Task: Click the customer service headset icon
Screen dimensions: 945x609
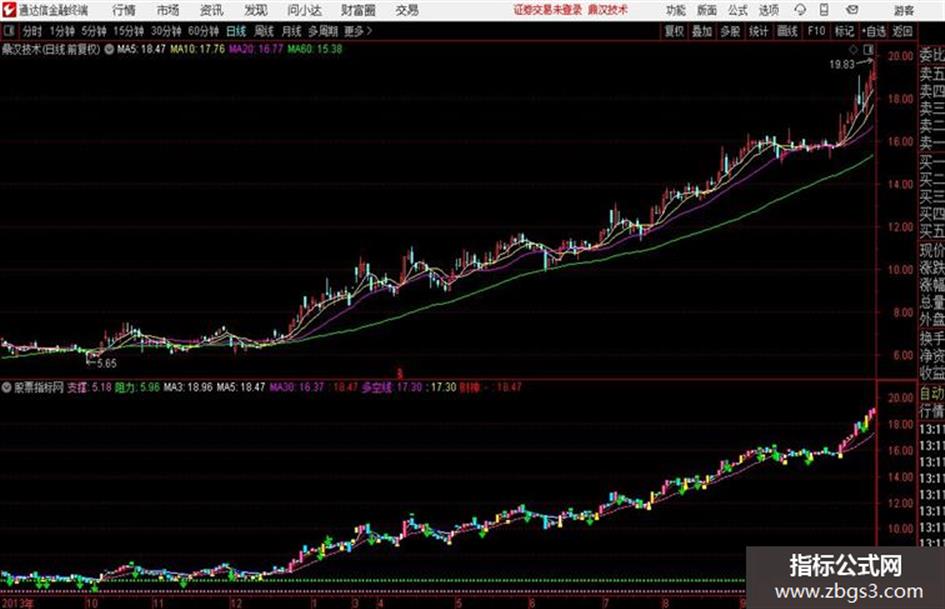Action: [800, 10]
